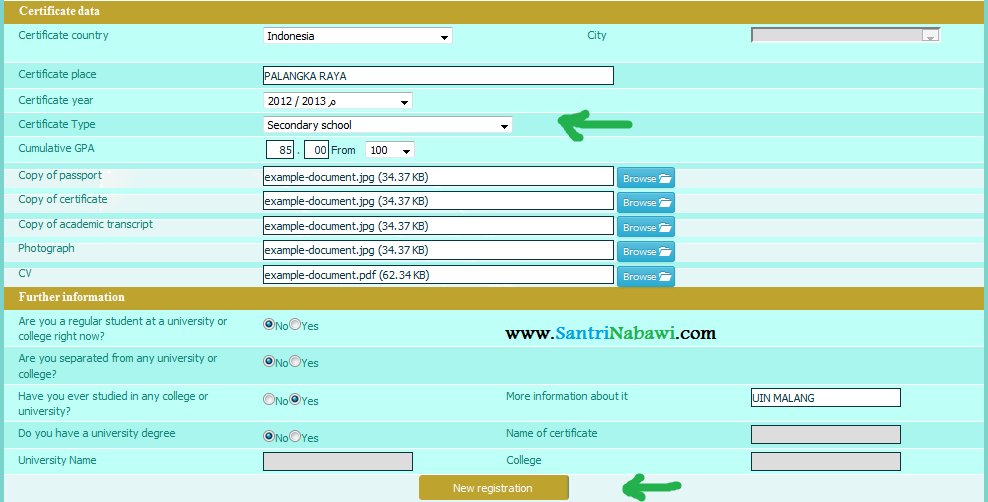The width and height of the screenshot is (988, 502).
Task: Browse for Copy of academic transcript file
Action: 646,227
